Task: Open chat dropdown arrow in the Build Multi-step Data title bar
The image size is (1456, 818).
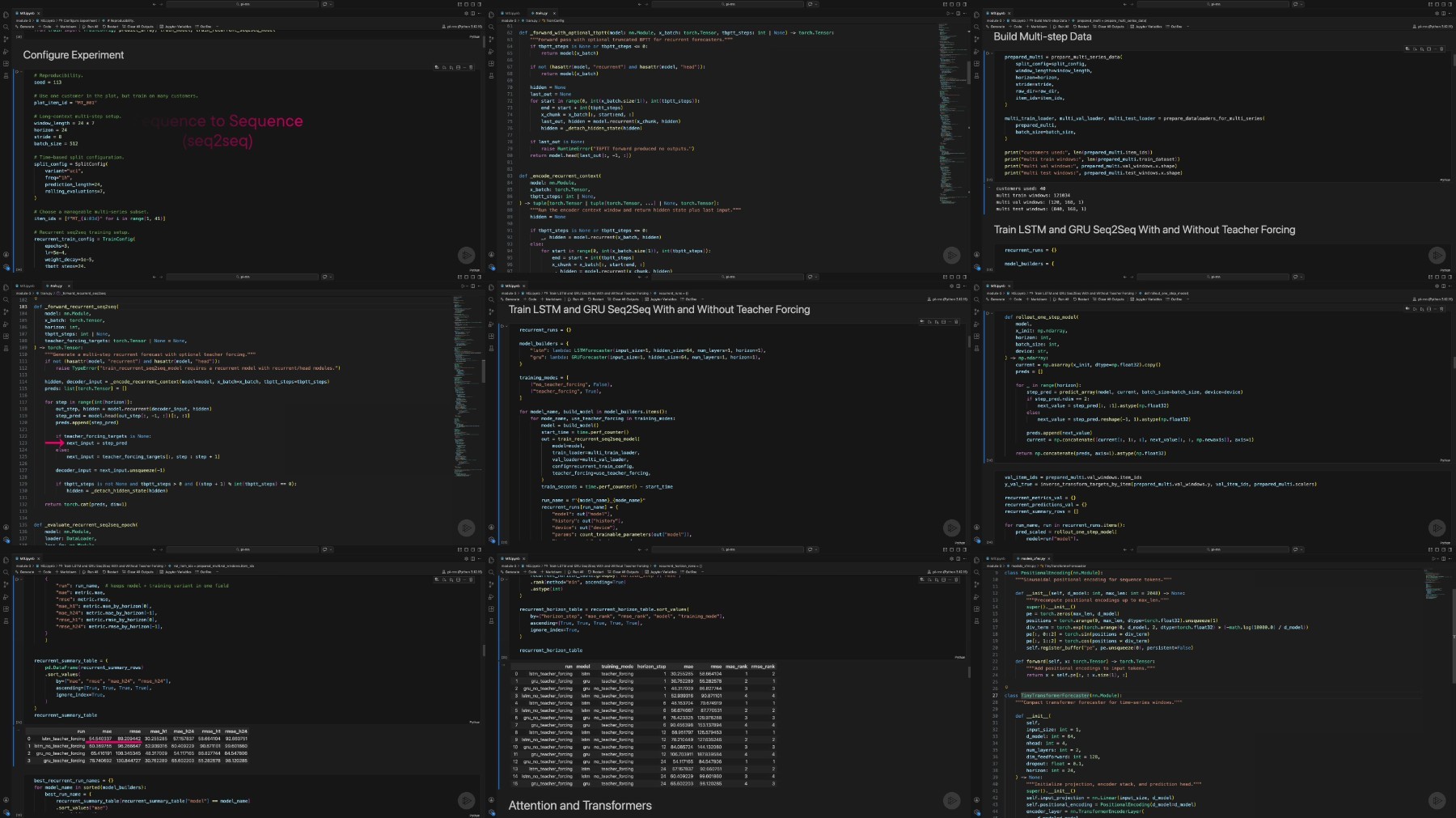Action: pos(1303,4)
